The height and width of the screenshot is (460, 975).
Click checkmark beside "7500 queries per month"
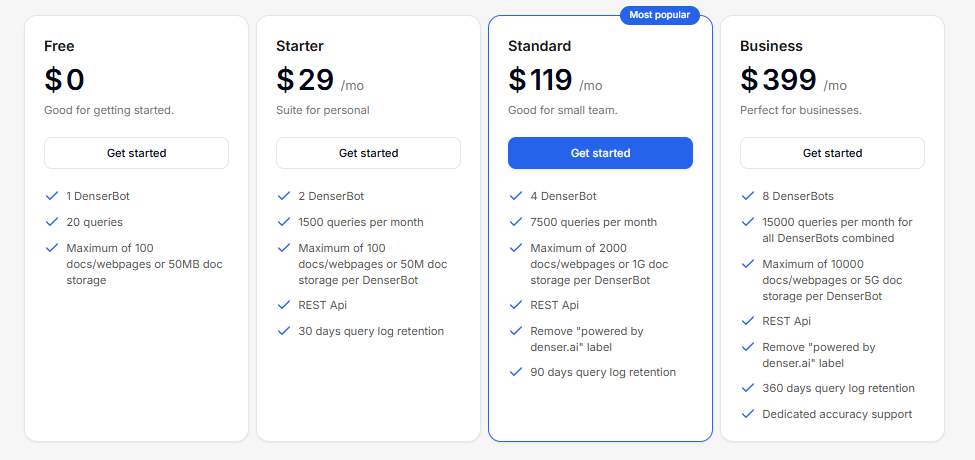tap(515, 222)
